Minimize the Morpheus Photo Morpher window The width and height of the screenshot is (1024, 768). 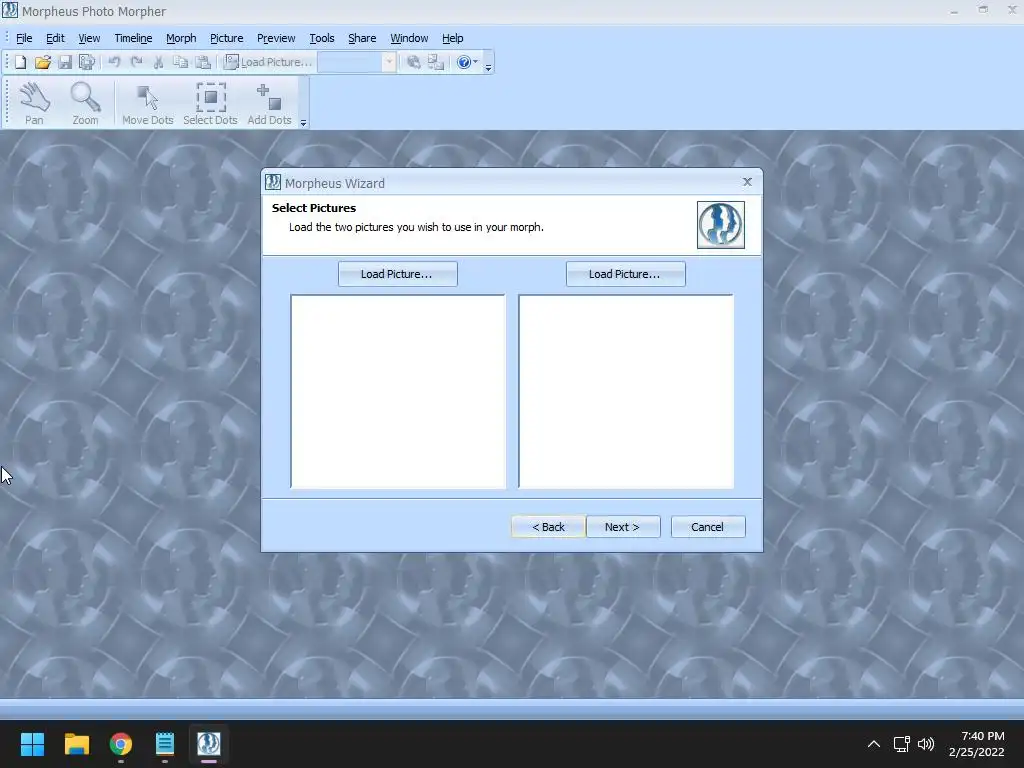click(x=954, y=11)
